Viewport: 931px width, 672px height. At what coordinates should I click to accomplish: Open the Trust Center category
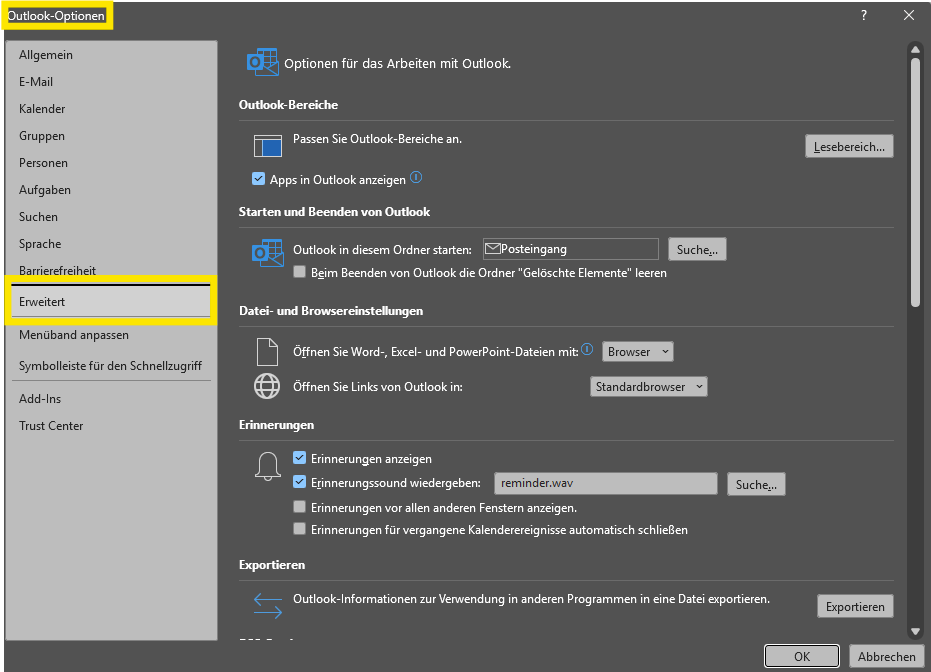coord(51,426)
